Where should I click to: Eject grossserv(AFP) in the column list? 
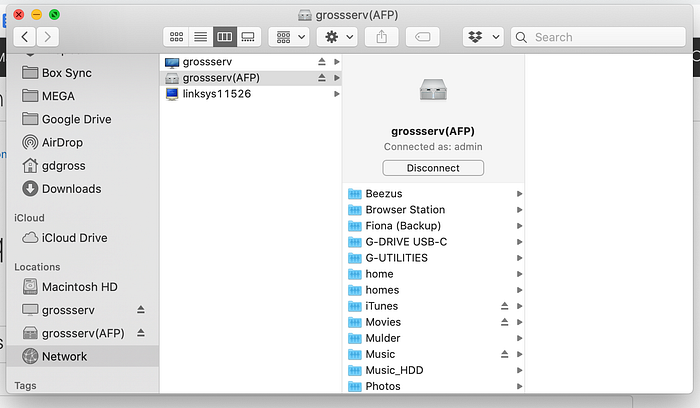(322, 78)
